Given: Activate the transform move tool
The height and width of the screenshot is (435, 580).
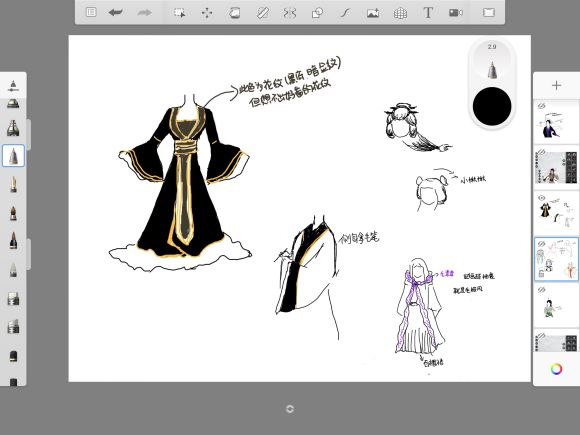Looking at the screenshot, I should pyautogui.click(x=207, y=13).
